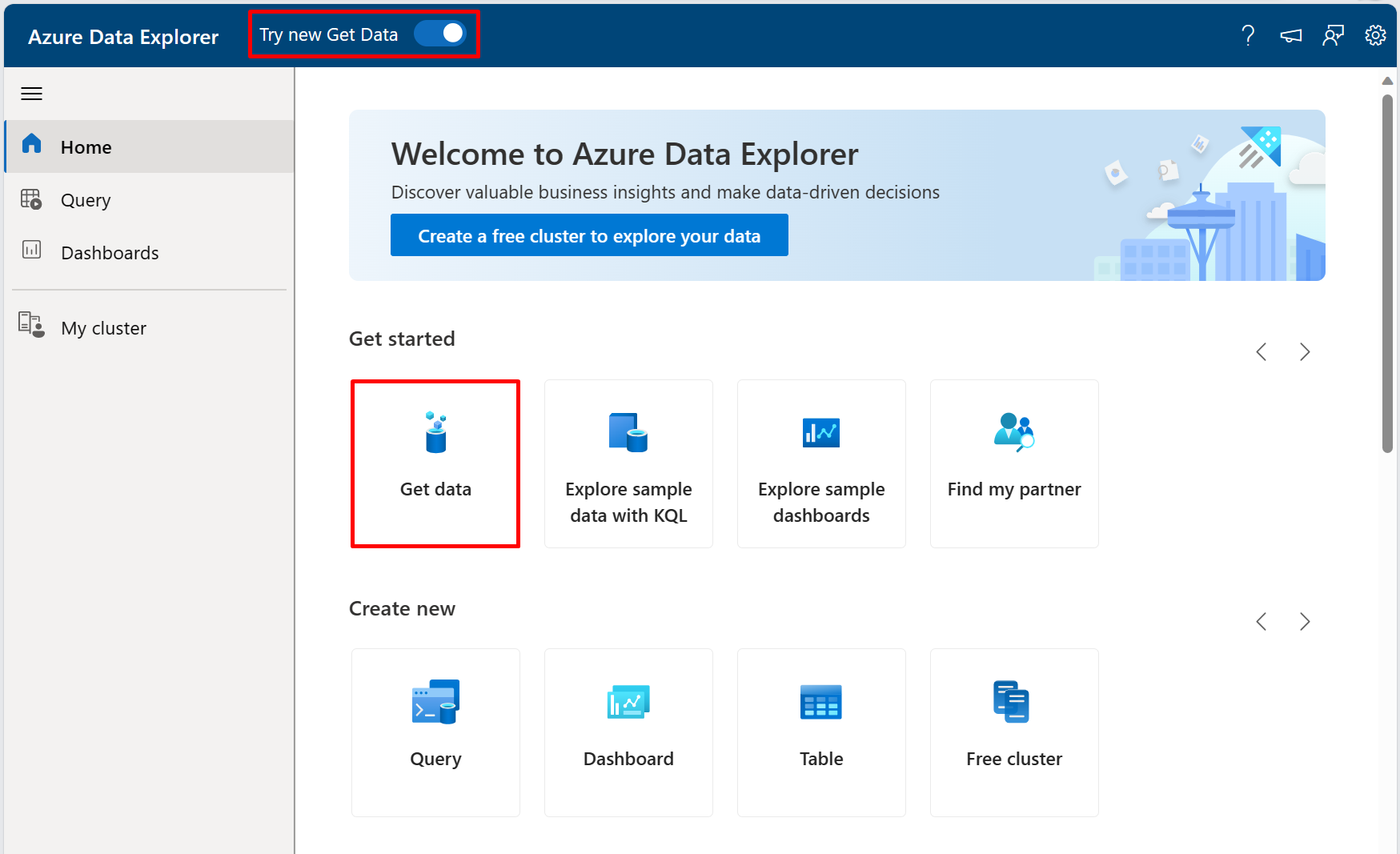1400x854 pixels.
Task: Click the Dashboards sidebar icon
Action: pos(32,250)
